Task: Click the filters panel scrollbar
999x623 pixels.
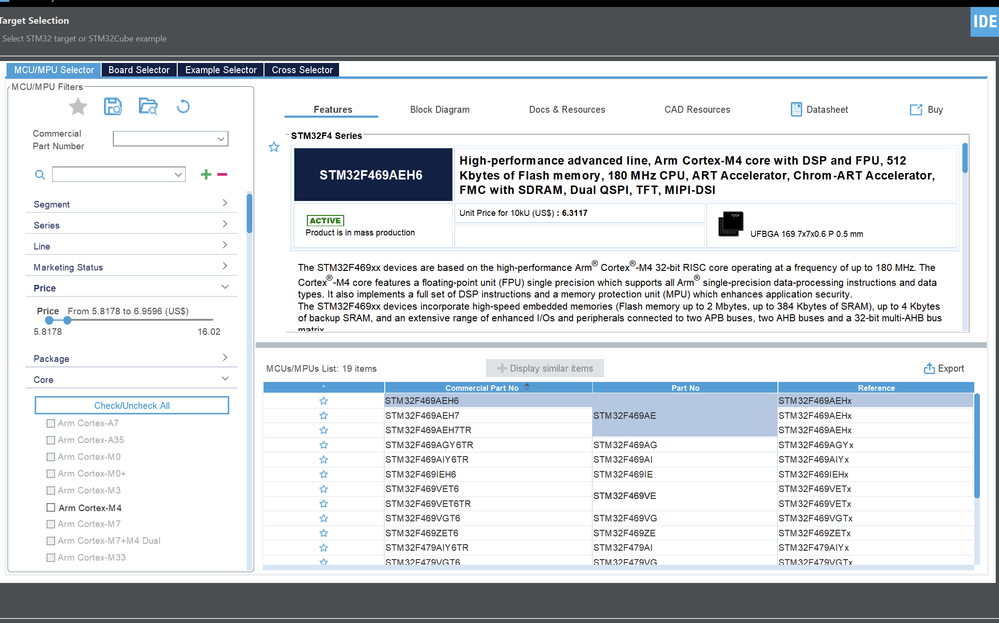Action: click(x=249, y=213)
